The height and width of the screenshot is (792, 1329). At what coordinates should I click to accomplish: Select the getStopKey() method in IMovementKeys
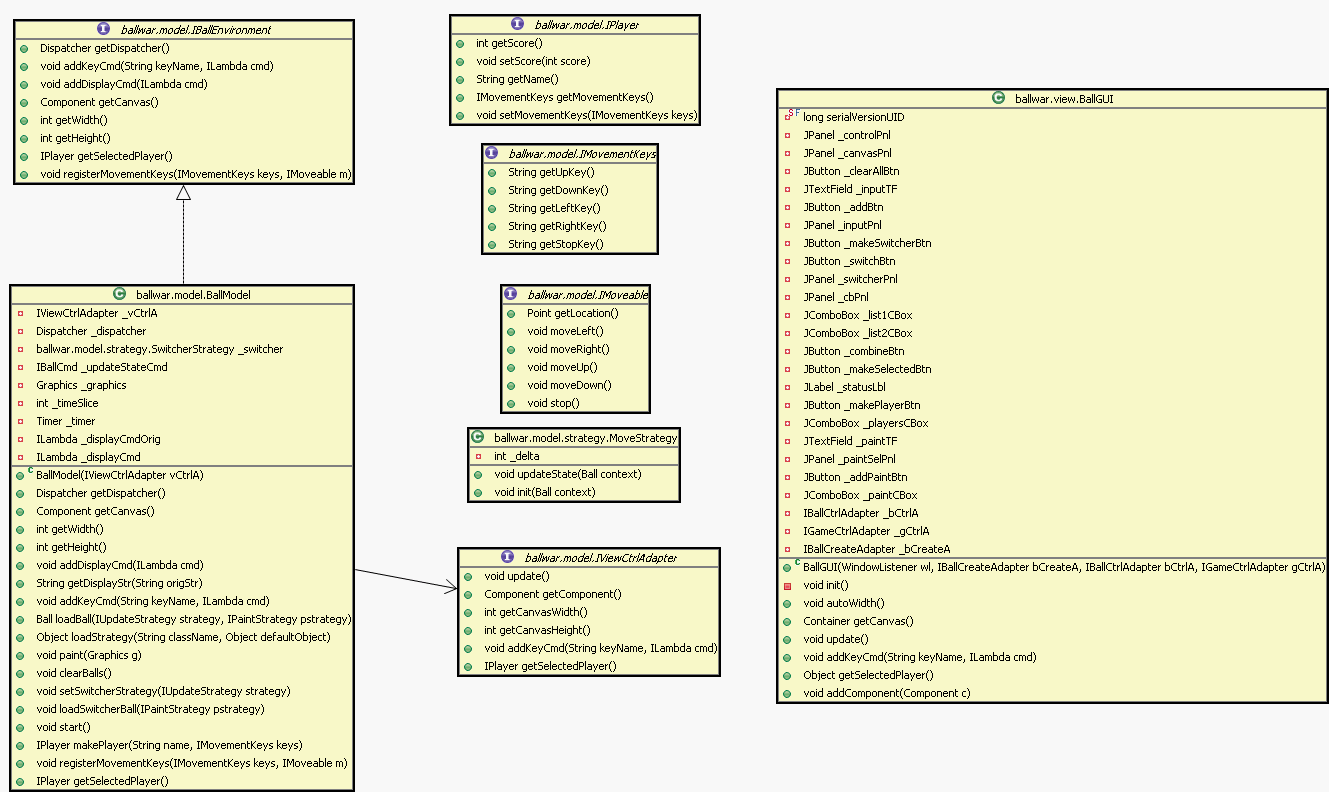coord(555,244)
